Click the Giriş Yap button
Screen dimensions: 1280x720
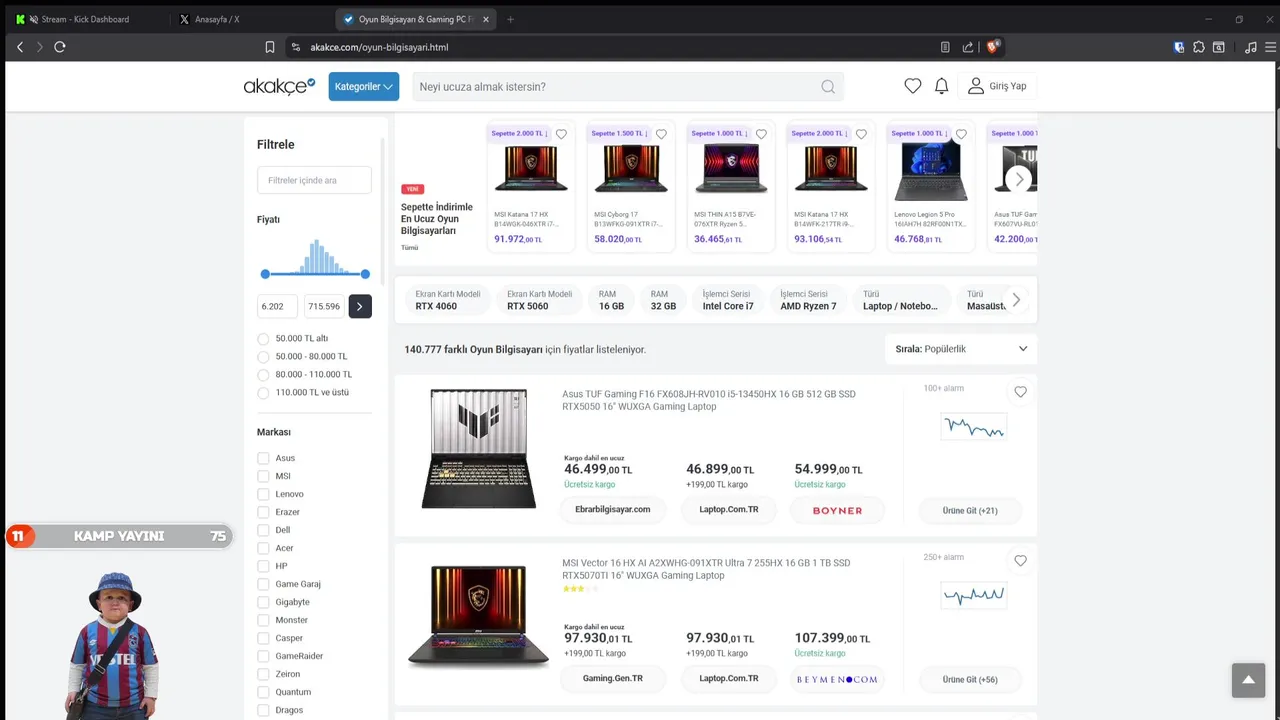[x=997, y=87]
